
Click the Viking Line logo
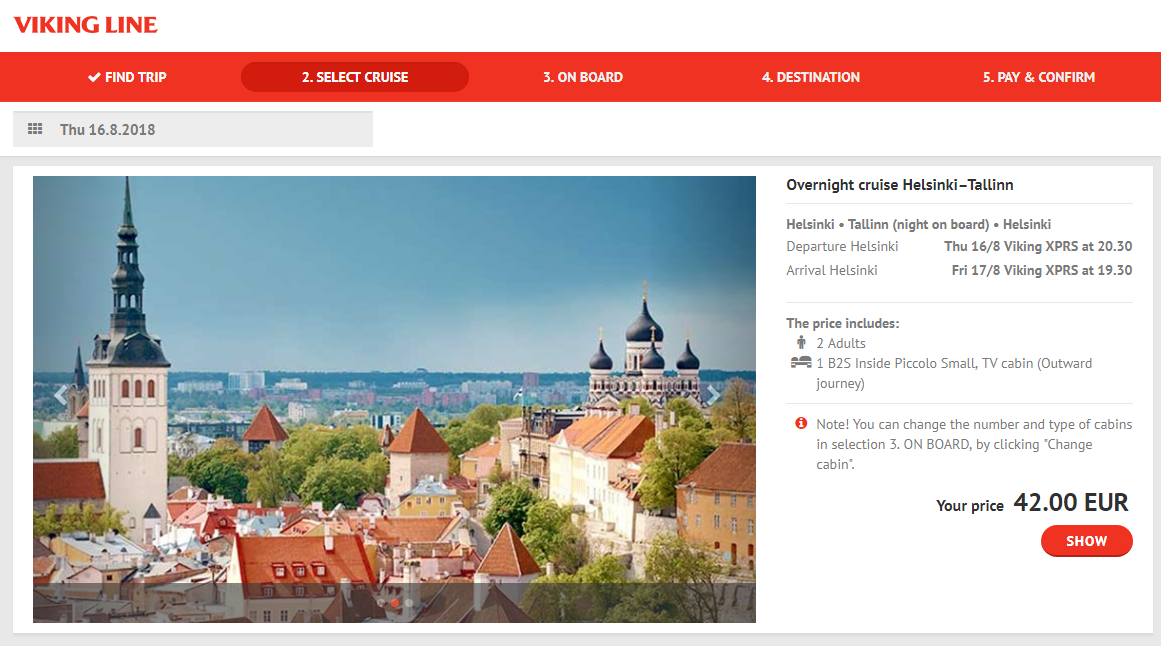(86, 25)
